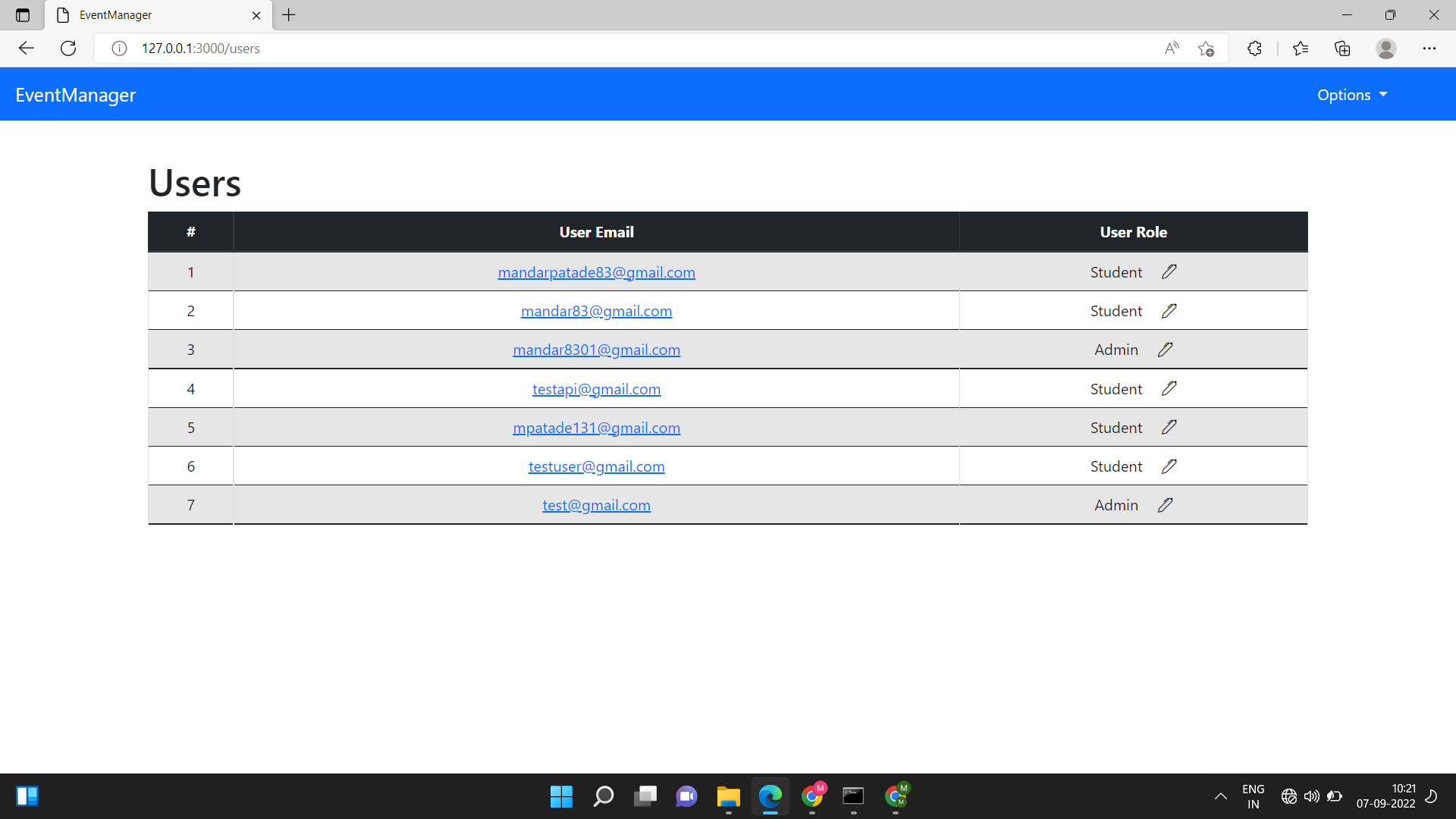Edit role for test@gmail.com admin user
Screen dimensions: 1456x819
(1166, 504)
